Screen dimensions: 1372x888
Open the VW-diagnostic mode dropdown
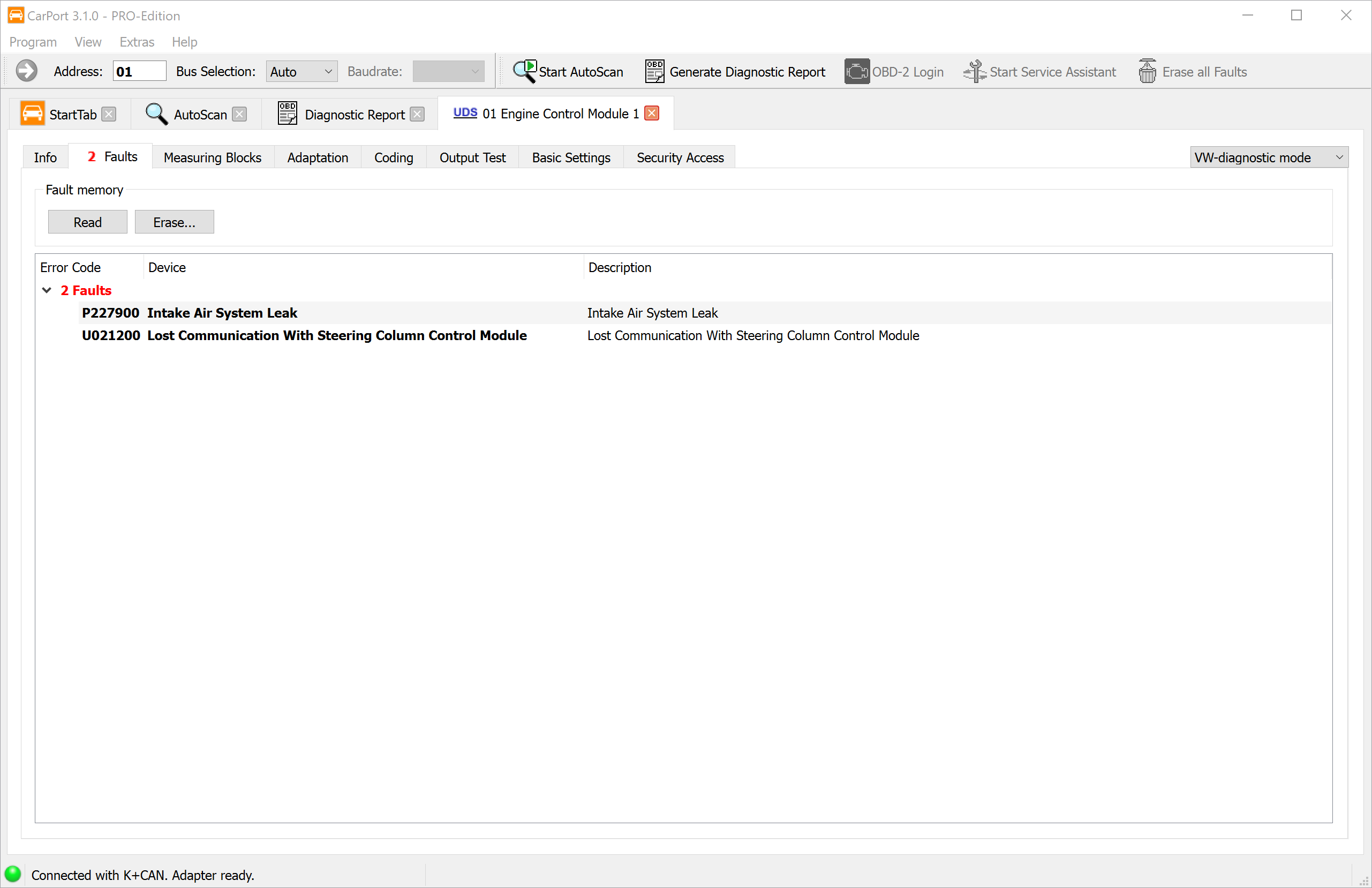tap(1268, 157)
